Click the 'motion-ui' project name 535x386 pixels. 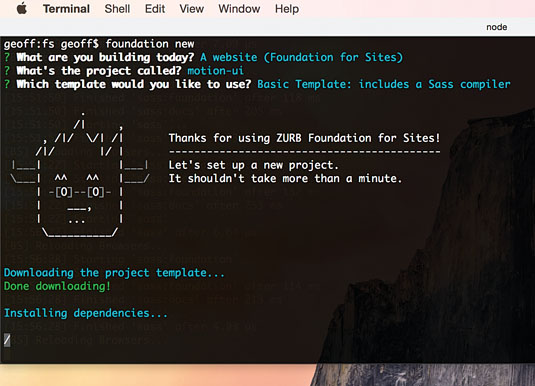point(215,71)
